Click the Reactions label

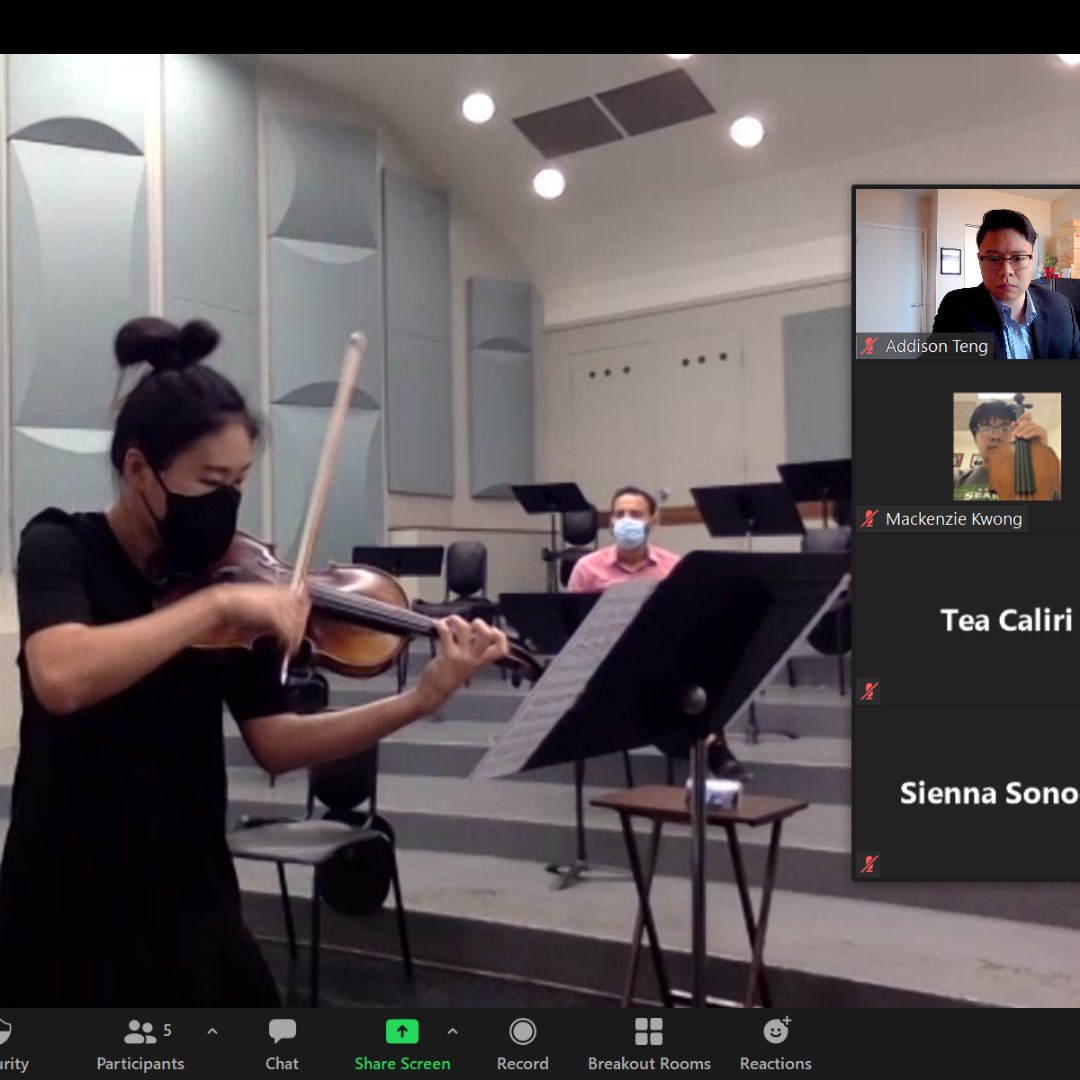(776, 1063)
